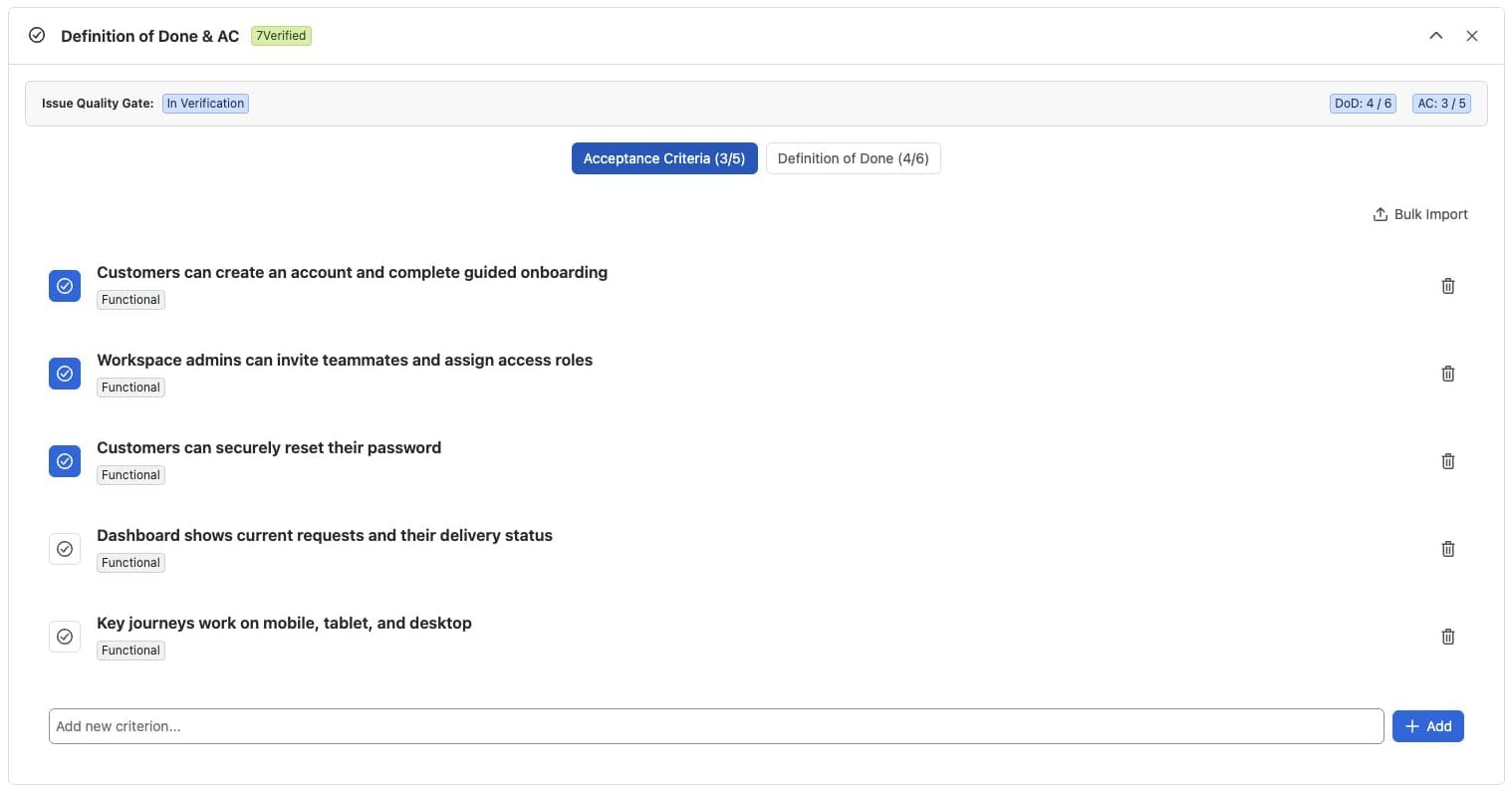Collapse the panel with the chevron up
The width and height of the screenshot is (1512, 793).
point(1435,36)
